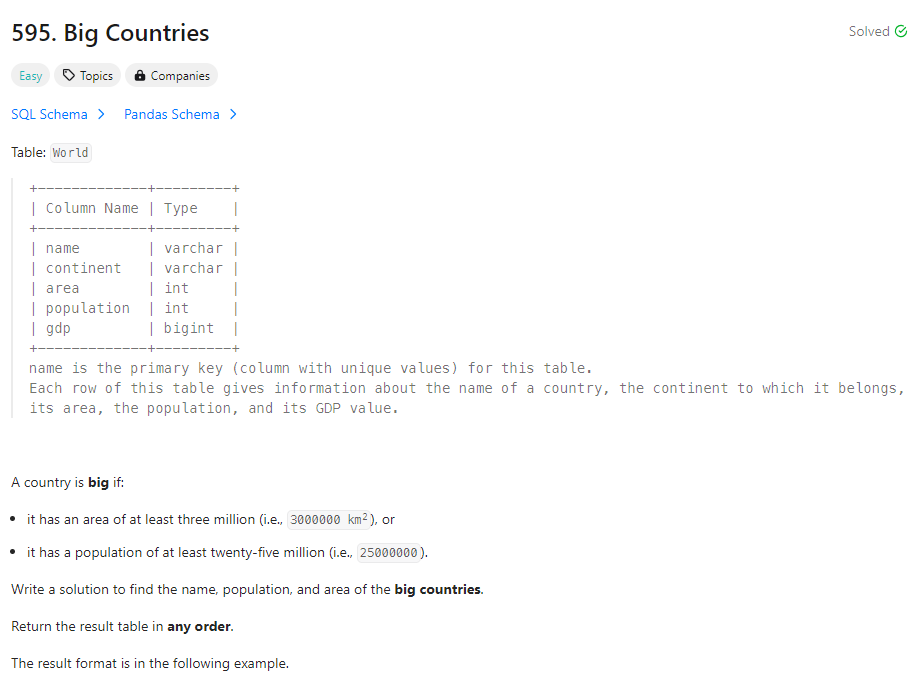Click the varchar type in the schema table
Viewport: 920px width, 694px height.
coord(194,247)
